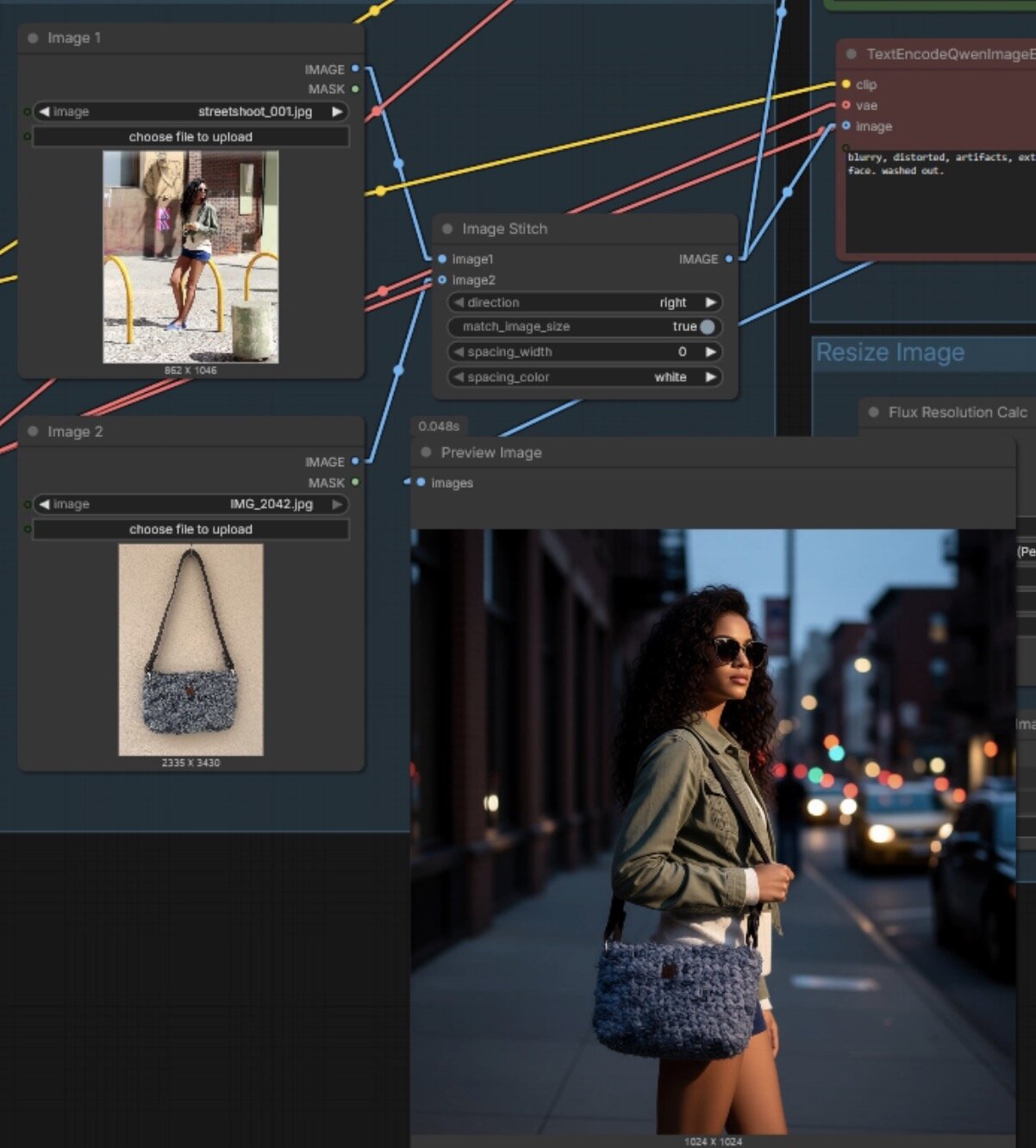
Task: Click Image 1 MASK output socket
Action: tap(355, 89)
